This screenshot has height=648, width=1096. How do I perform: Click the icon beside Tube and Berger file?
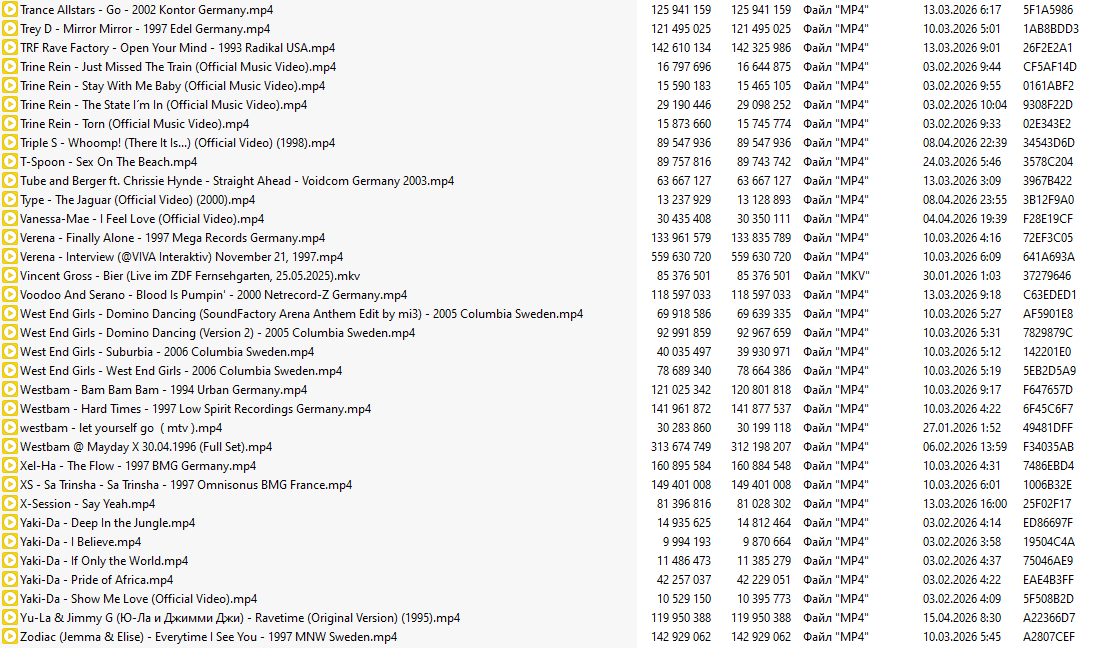[x=10, y=180]
